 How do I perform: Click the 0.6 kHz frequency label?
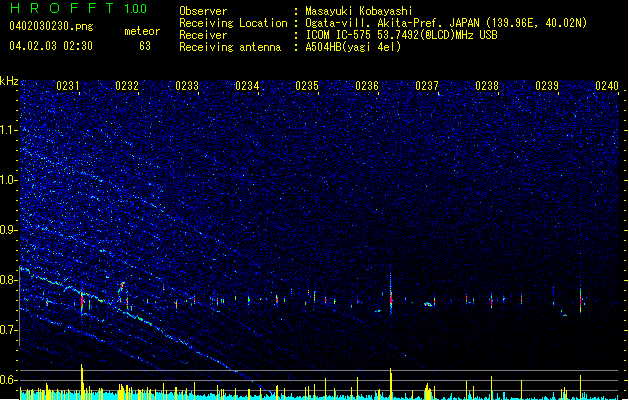(x=9, y=380)
